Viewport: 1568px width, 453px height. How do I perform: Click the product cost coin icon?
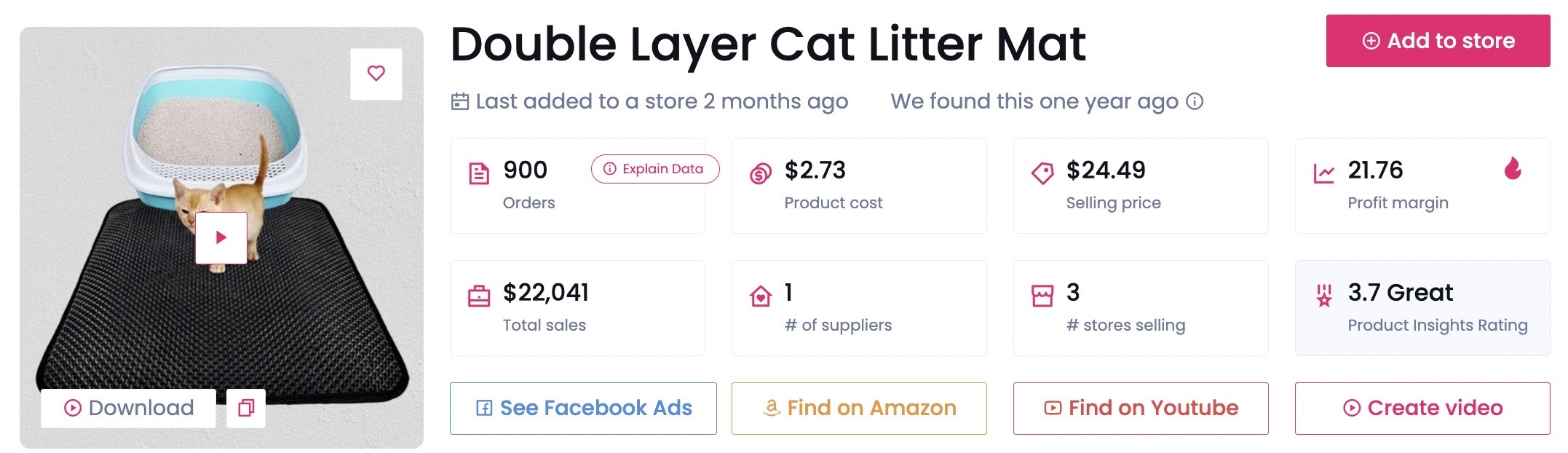761,174
